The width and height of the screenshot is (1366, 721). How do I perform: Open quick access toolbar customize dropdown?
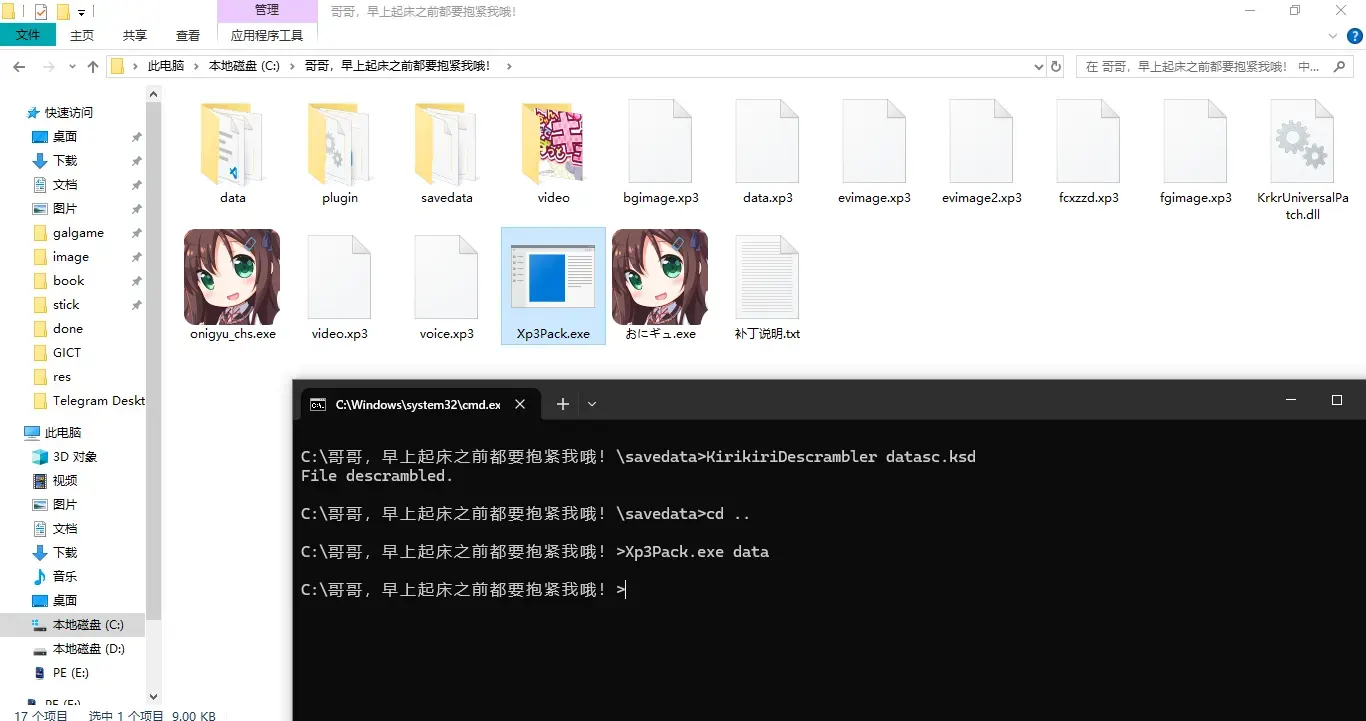coord(81,12)
